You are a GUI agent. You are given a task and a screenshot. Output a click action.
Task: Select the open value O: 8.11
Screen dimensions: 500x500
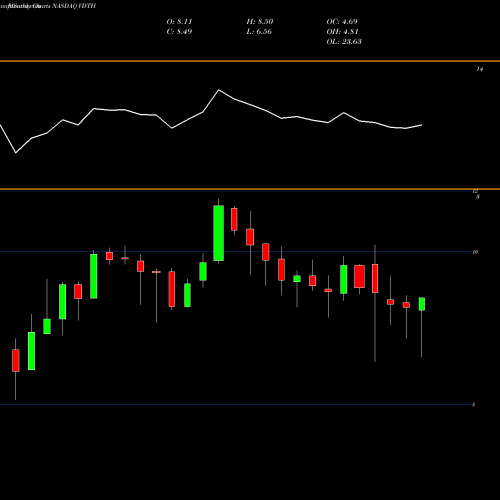point(179,22)
